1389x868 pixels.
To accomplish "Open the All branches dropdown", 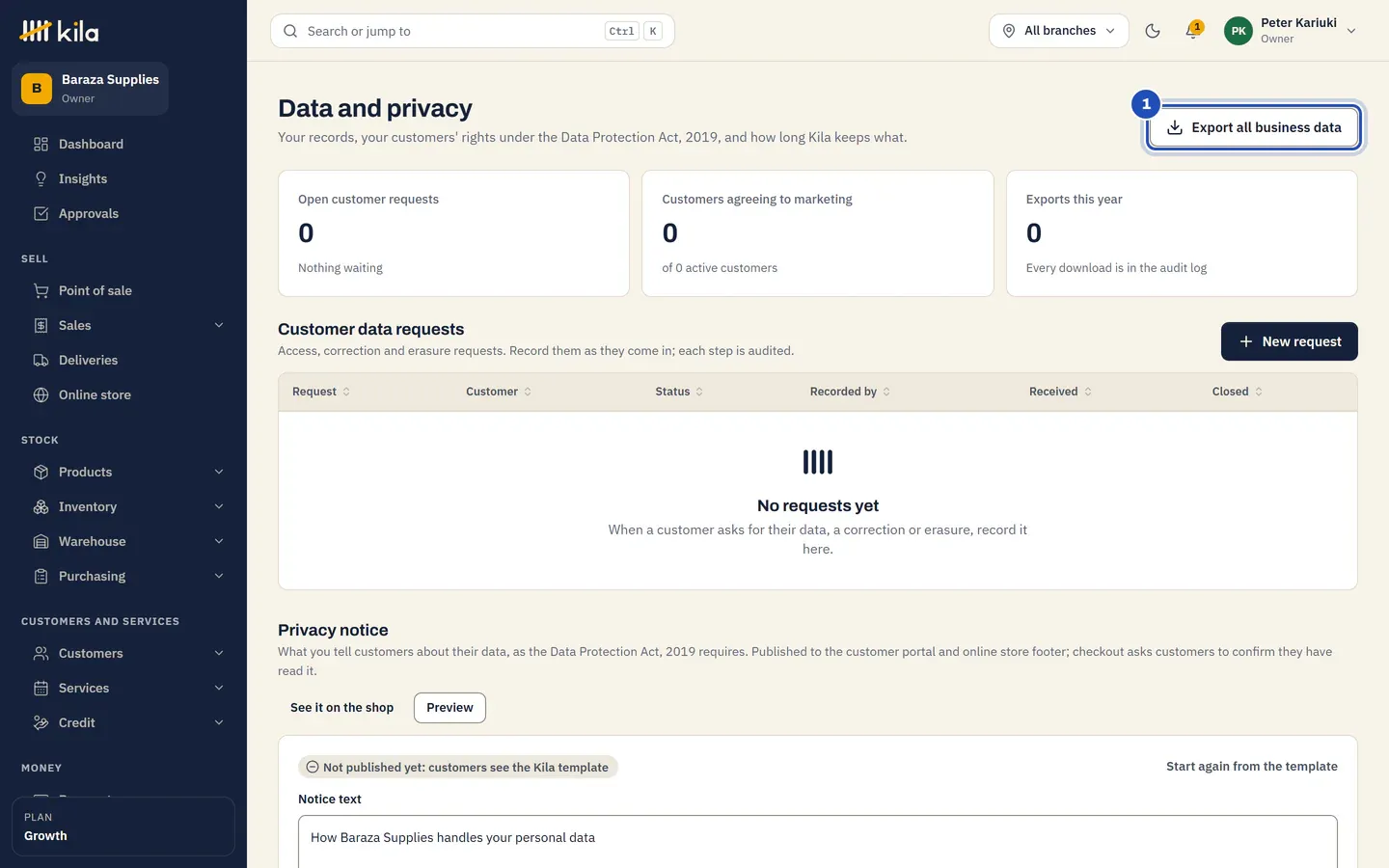I will (x=1058, y=31).
